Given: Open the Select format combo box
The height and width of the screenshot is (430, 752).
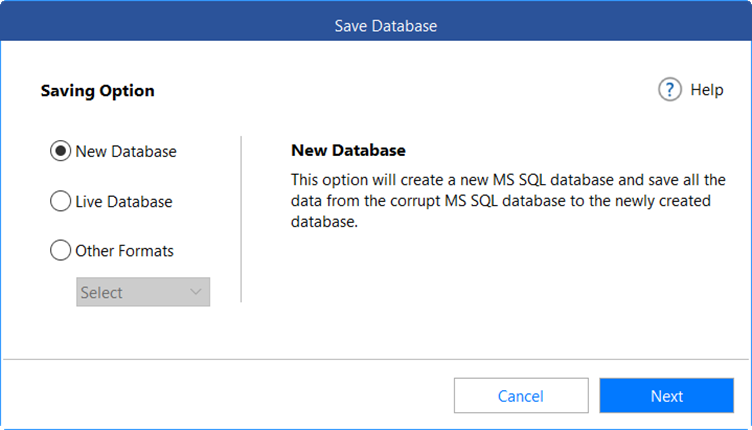Looking at the screenshot, I should click(143, 292).
